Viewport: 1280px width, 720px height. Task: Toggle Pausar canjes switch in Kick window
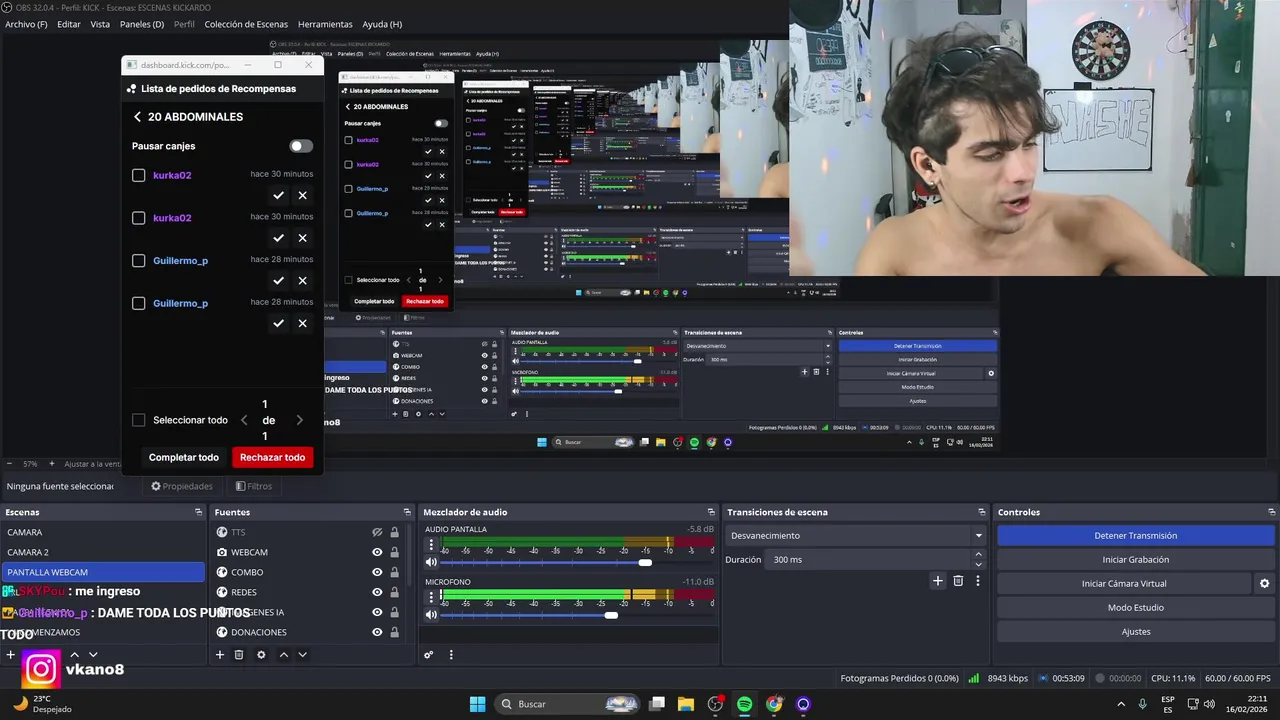tap(301, 146)
